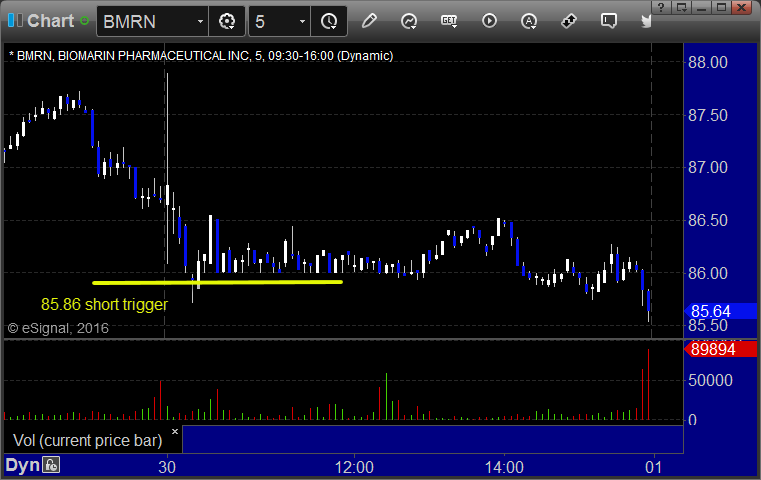Open the time template clock menu

[329, 21]
